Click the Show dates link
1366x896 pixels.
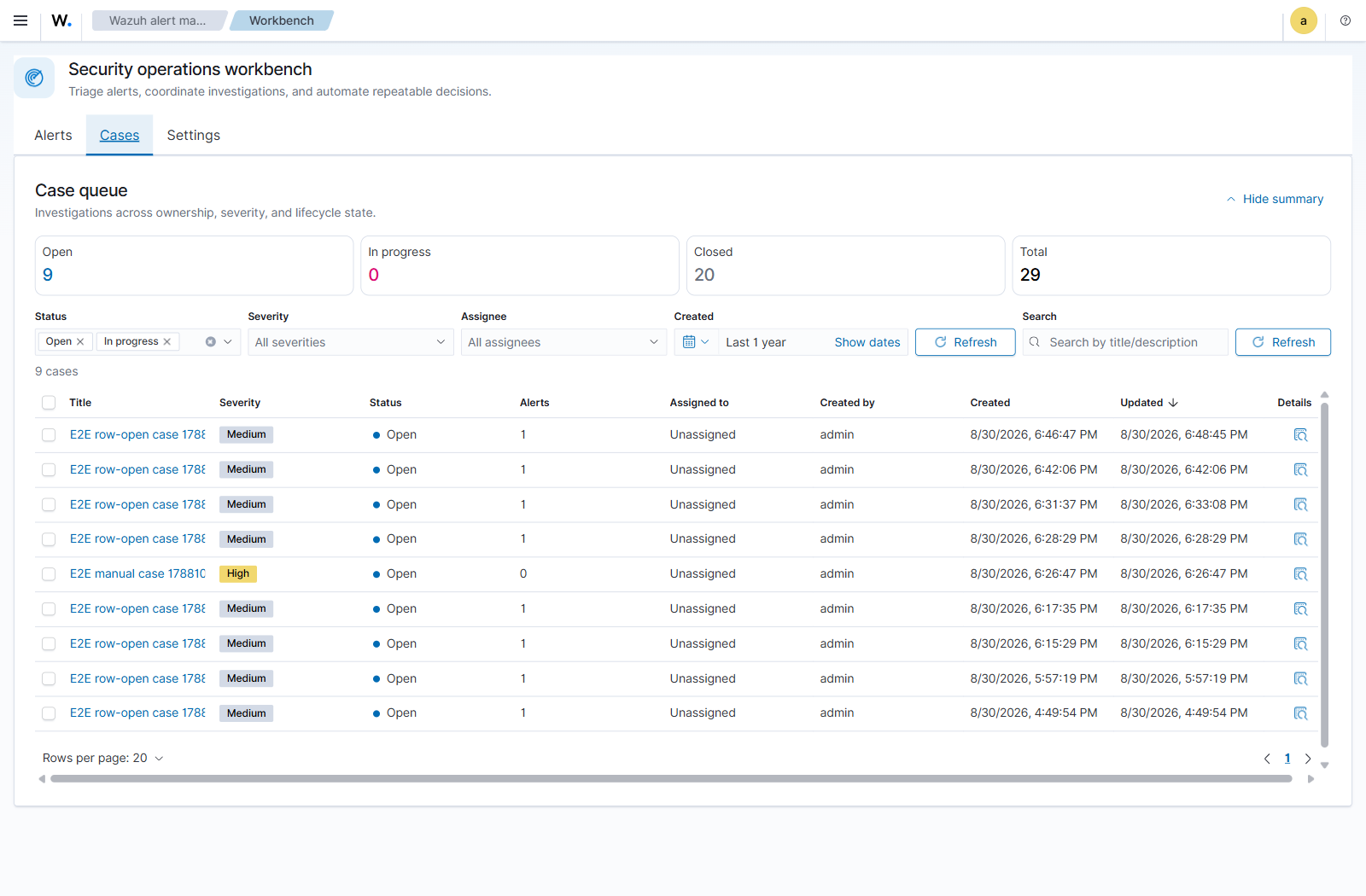(x=867, y=342)
